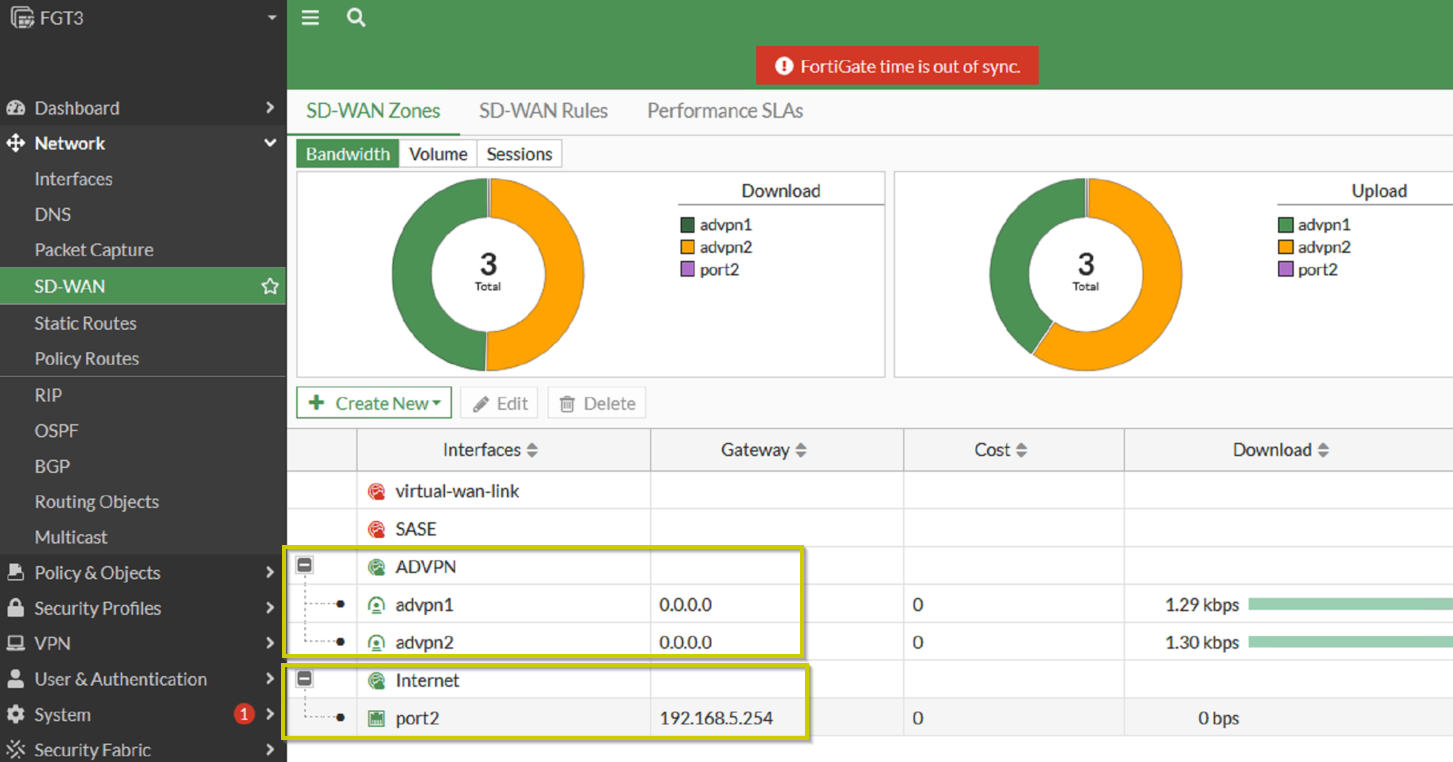Screen dimensions: 1453x762
Task: Click the advpn2 Download legend swatch
Action: 687,248
